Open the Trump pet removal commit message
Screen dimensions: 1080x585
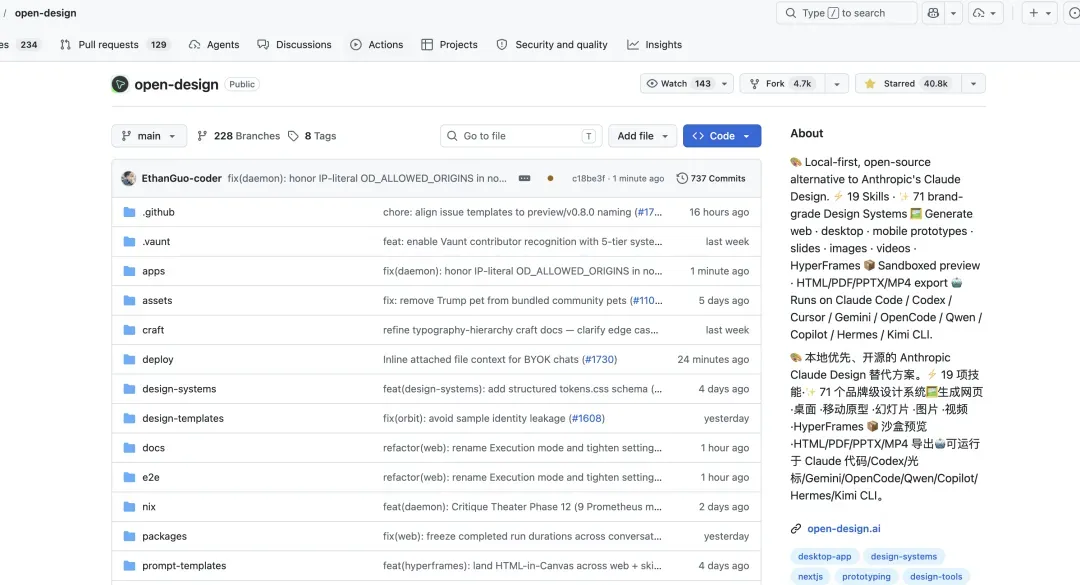[505, 300]
